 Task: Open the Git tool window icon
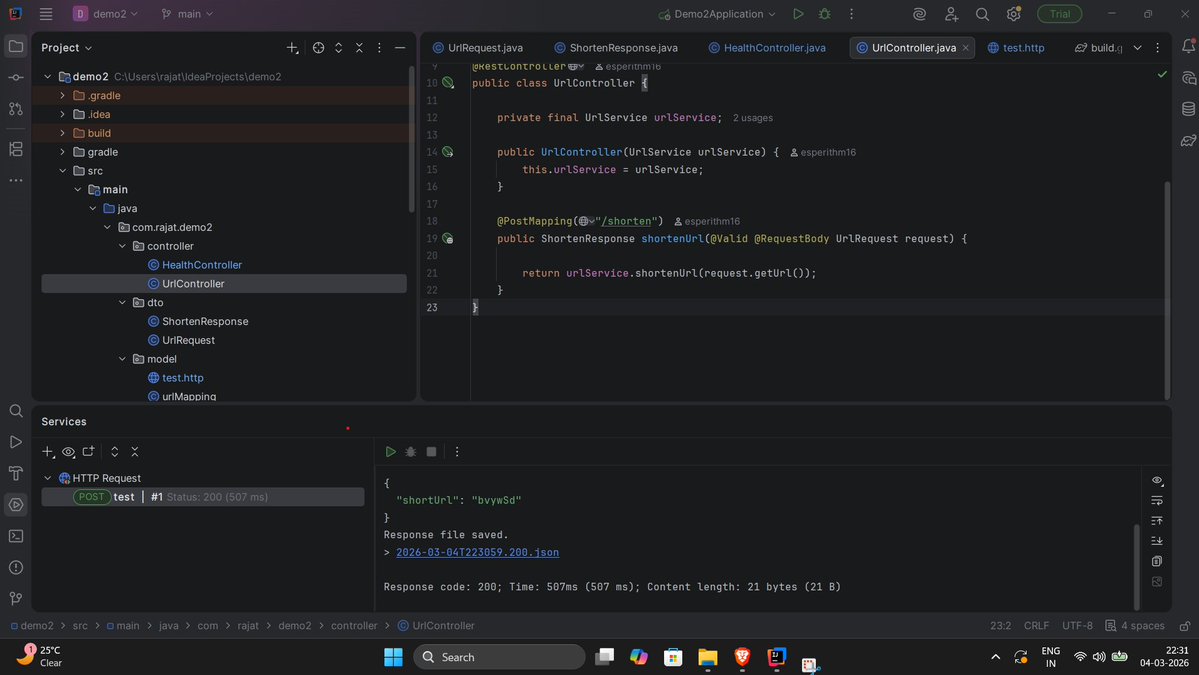[x=15, y=599]
